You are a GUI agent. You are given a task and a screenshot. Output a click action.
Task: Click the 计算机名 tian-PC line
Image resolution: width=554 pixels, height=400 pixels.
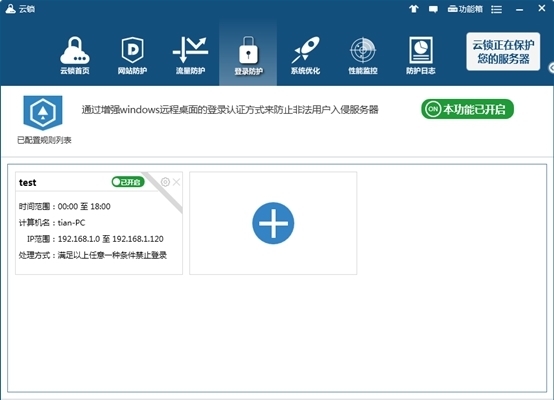52,223
